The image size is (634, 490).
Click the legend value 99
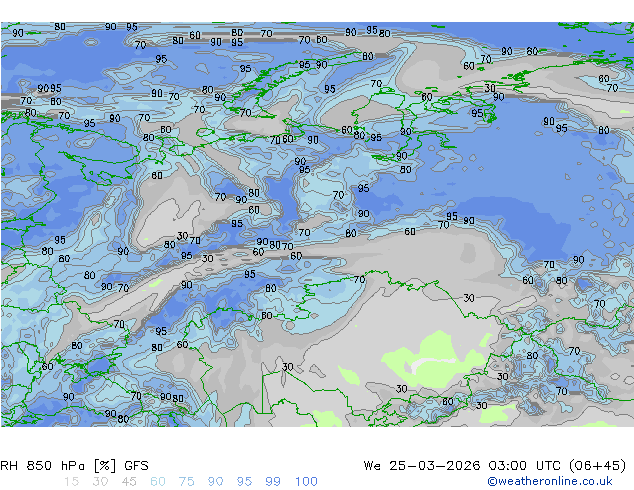[x=273, y=482]
